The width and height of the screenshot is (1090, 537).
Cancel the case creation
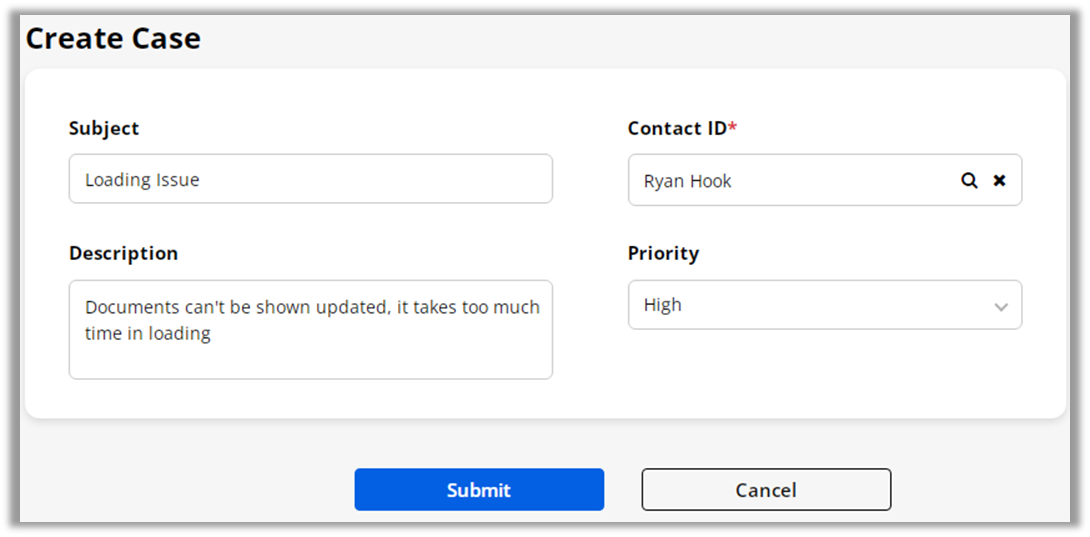pos(766,490)
